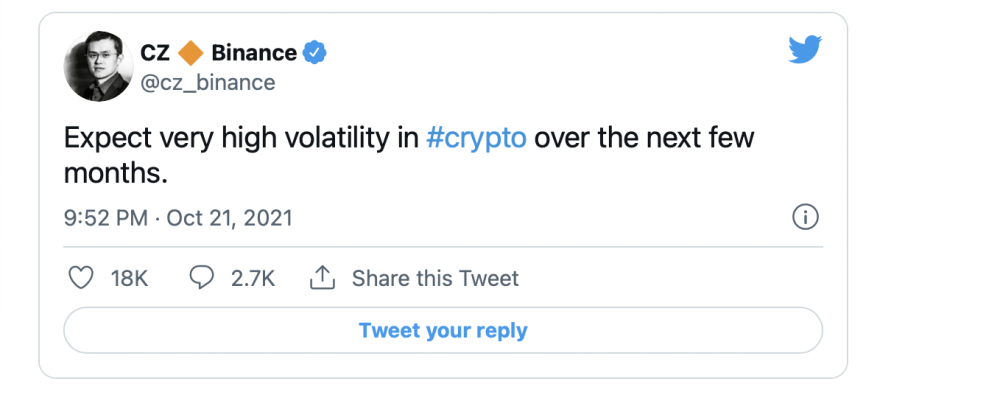Viewport: 1000px width, 398px height.
Task: Click the word "months." in tweet
Action: click(115, 173)
